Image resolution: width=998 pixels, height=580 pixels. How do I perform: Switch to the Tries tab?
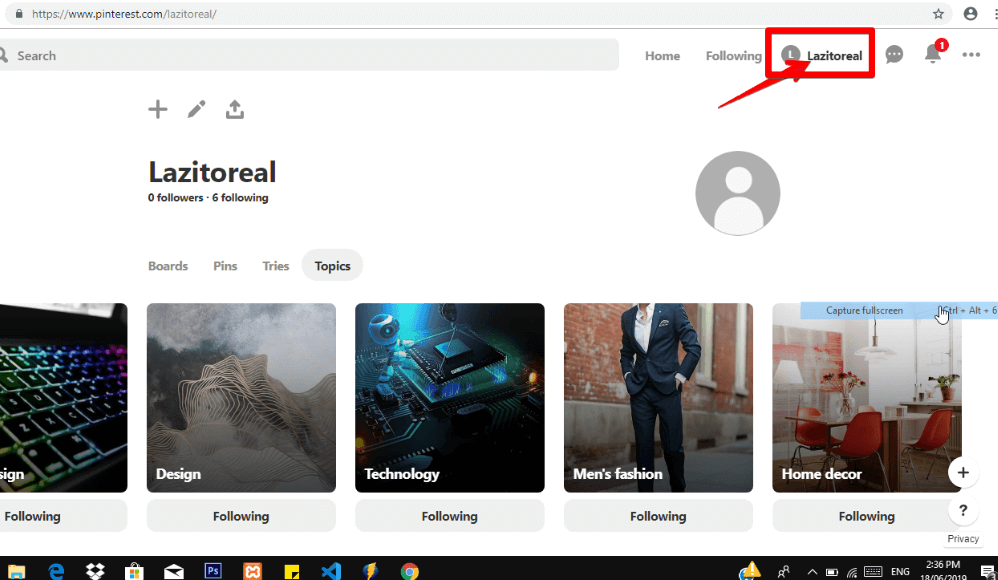pyautogui.click(x=276, y=266)
